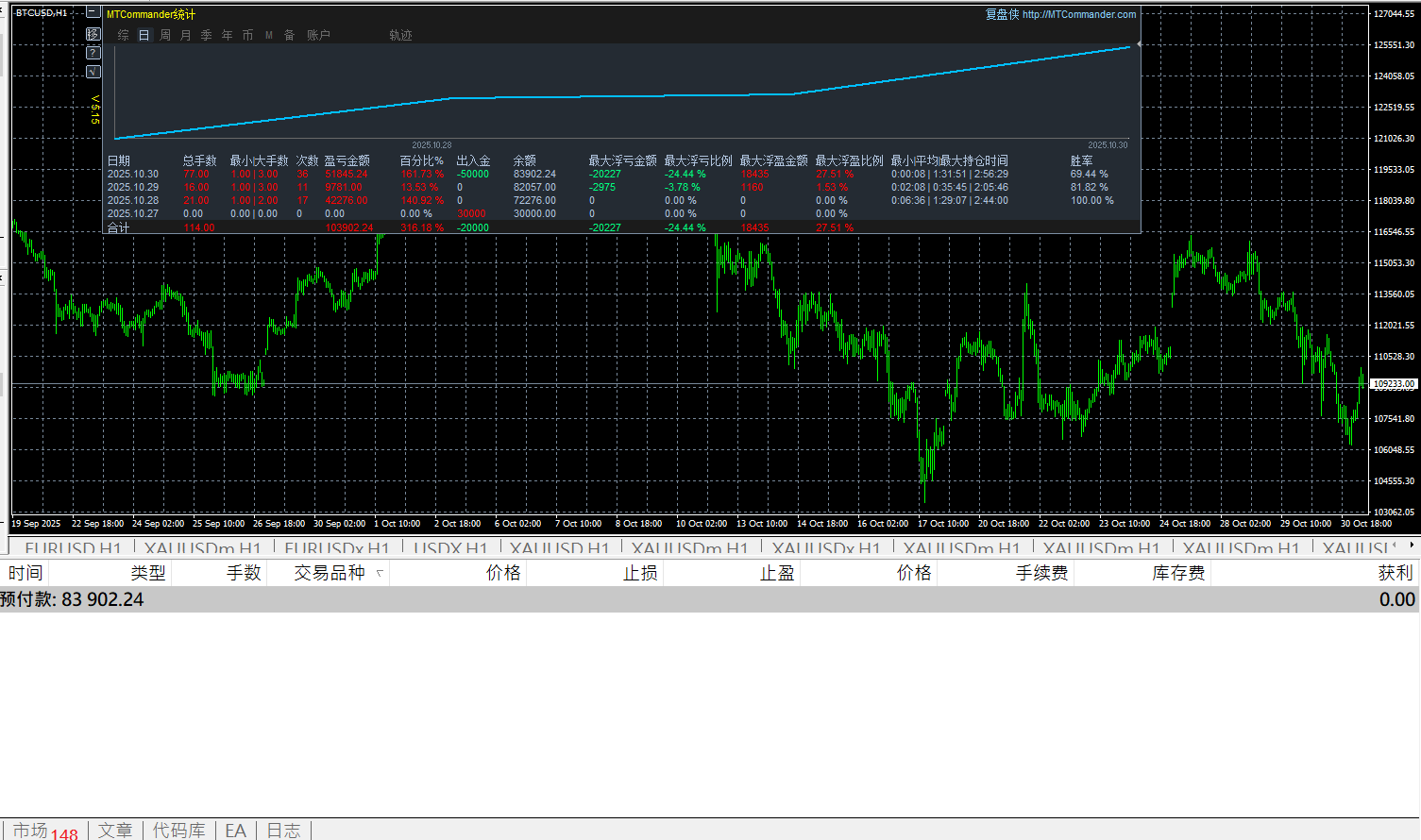The height and width of the screenshot is (840, 1421).
Task: Toggle the √ checkmark button beside the panel
Action: pos(93,72)
